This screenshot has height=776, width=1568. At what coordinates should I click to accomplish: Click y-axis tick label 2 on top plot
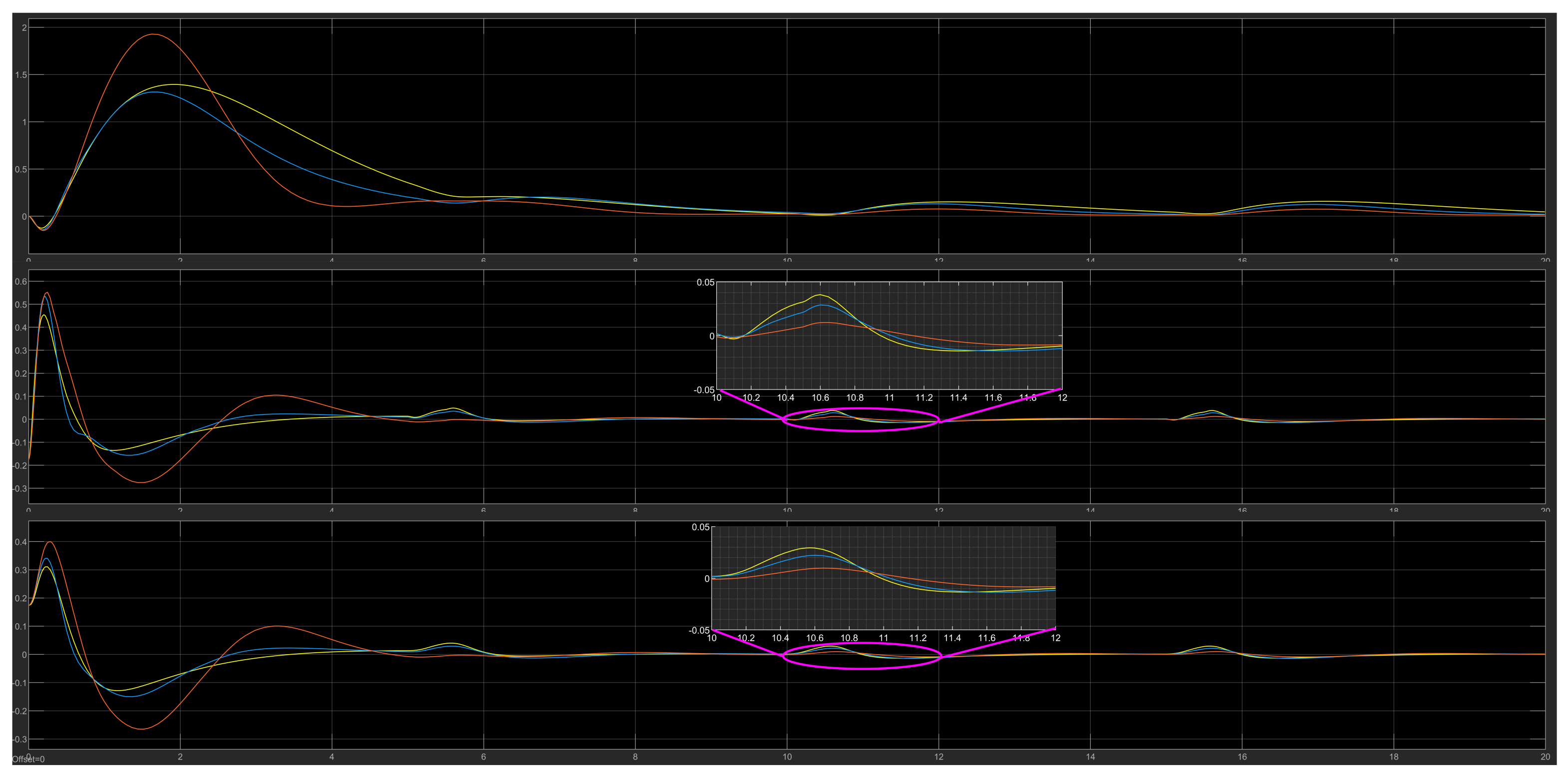click(24, 27)
